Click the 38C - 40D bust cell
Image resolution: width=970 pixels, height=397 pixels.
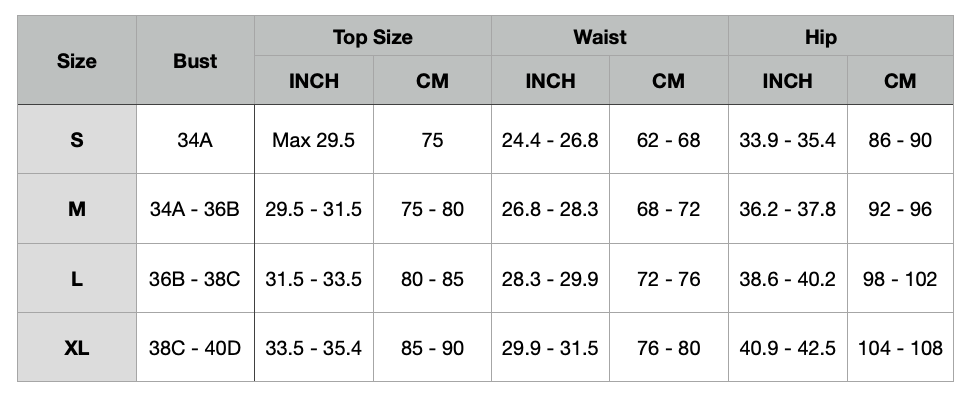coord(195,348)
